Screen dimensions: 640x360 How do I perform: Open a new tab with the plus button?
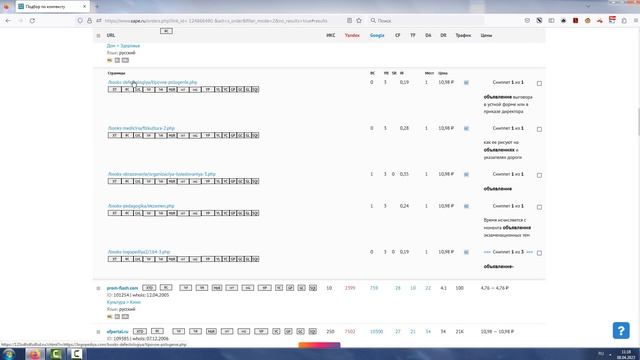click(97, 7)
